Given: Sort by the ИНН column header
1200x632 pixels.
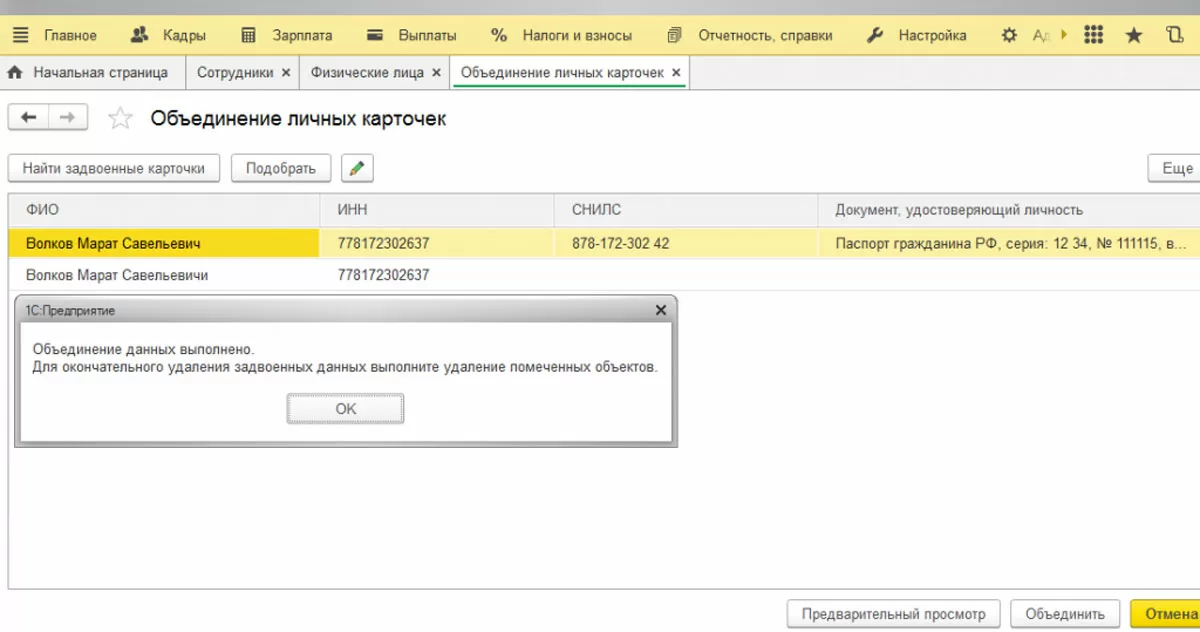Looking at the screenshot, I should tap(437, 210).
